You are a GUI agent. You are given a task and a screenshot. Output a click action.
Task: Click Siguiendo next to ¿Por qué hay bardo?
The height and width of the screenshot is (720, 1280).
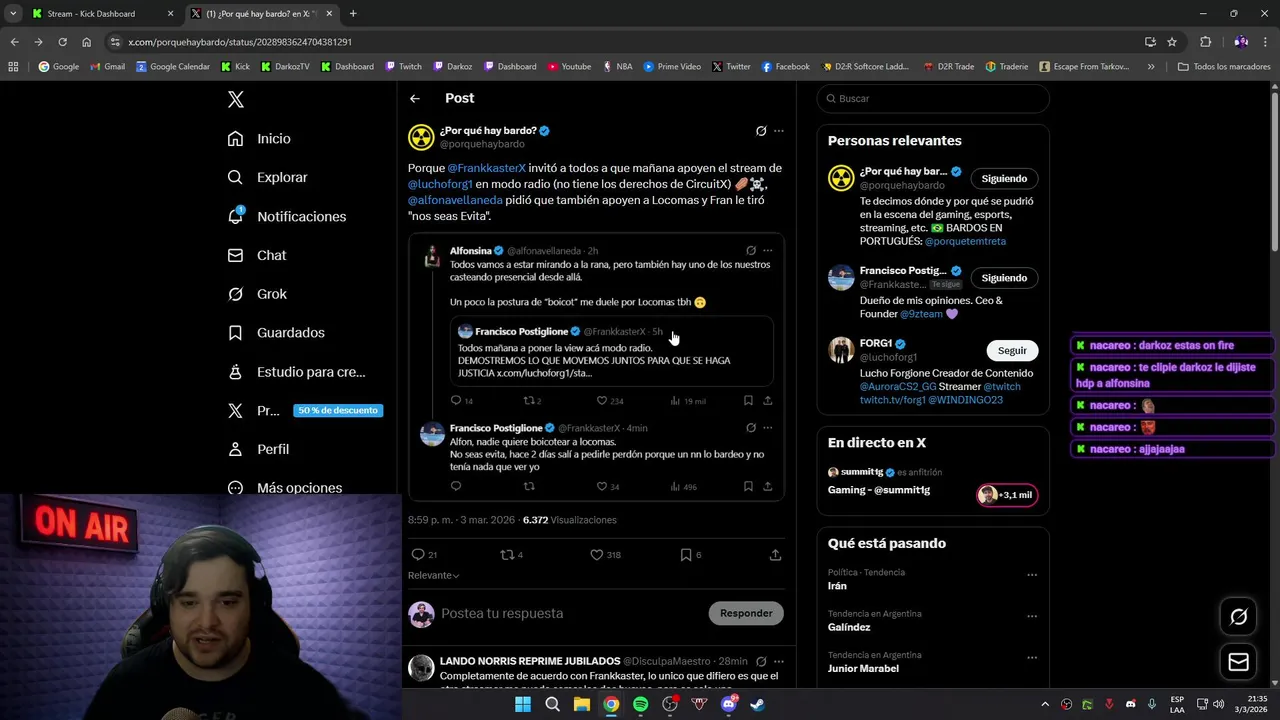tap(1004, 179)
